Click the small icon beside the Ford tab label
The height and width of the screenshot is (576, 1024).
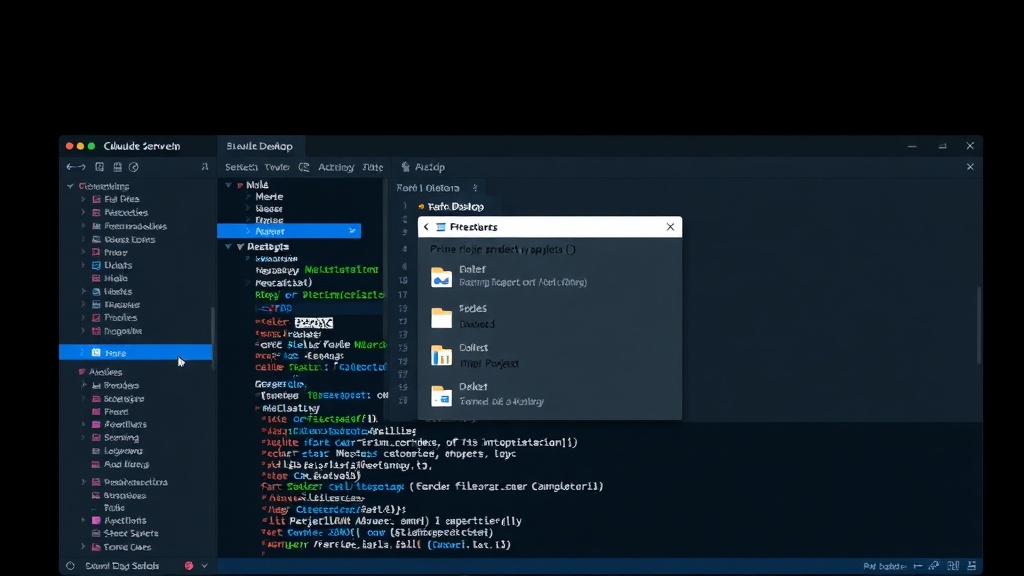coord(475,188)
